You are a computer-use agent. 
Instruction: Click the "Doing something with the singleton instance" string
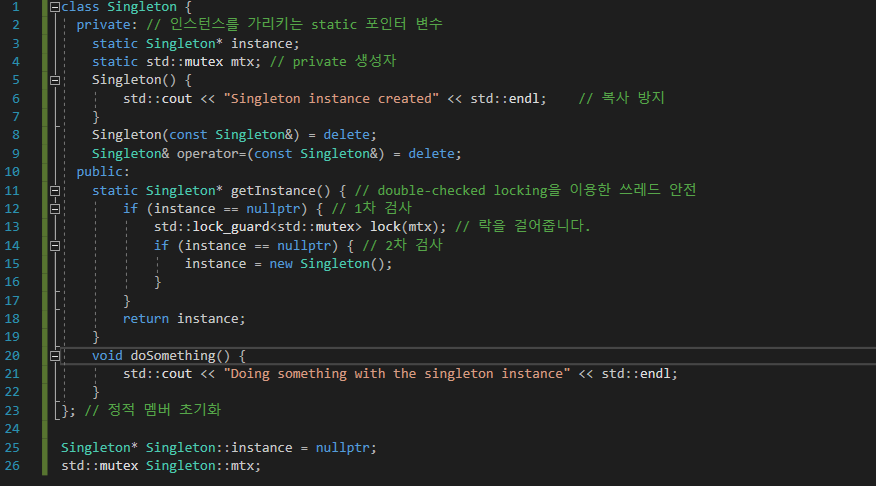[397, 374]
